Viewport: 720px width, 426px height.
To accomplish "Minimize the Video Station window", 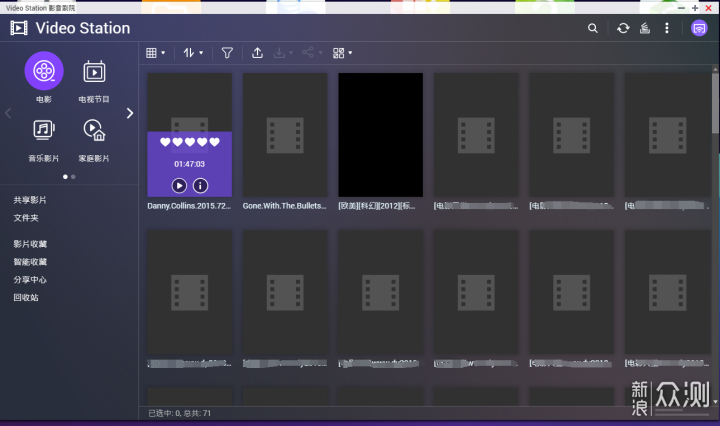I will pyautogui.click(x=681, y=8).
